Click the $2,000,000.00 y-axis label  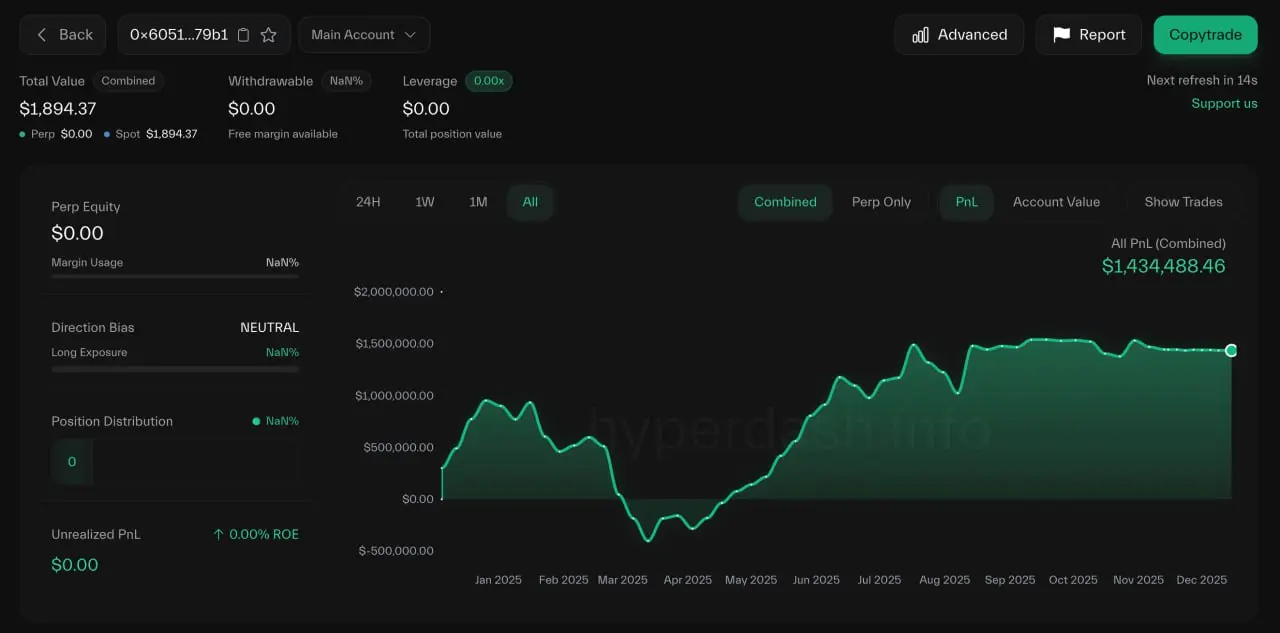tap(394, 292)
